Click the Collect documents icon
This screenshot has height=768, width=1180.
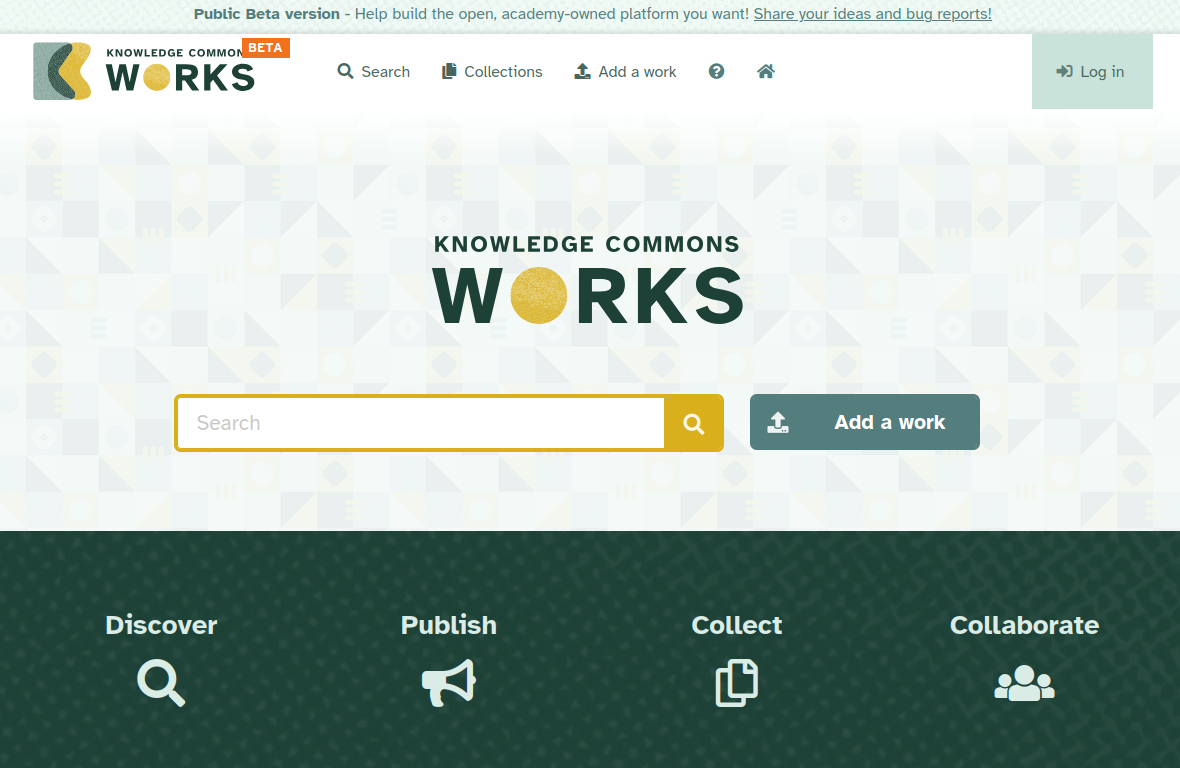tap(736, 683)
